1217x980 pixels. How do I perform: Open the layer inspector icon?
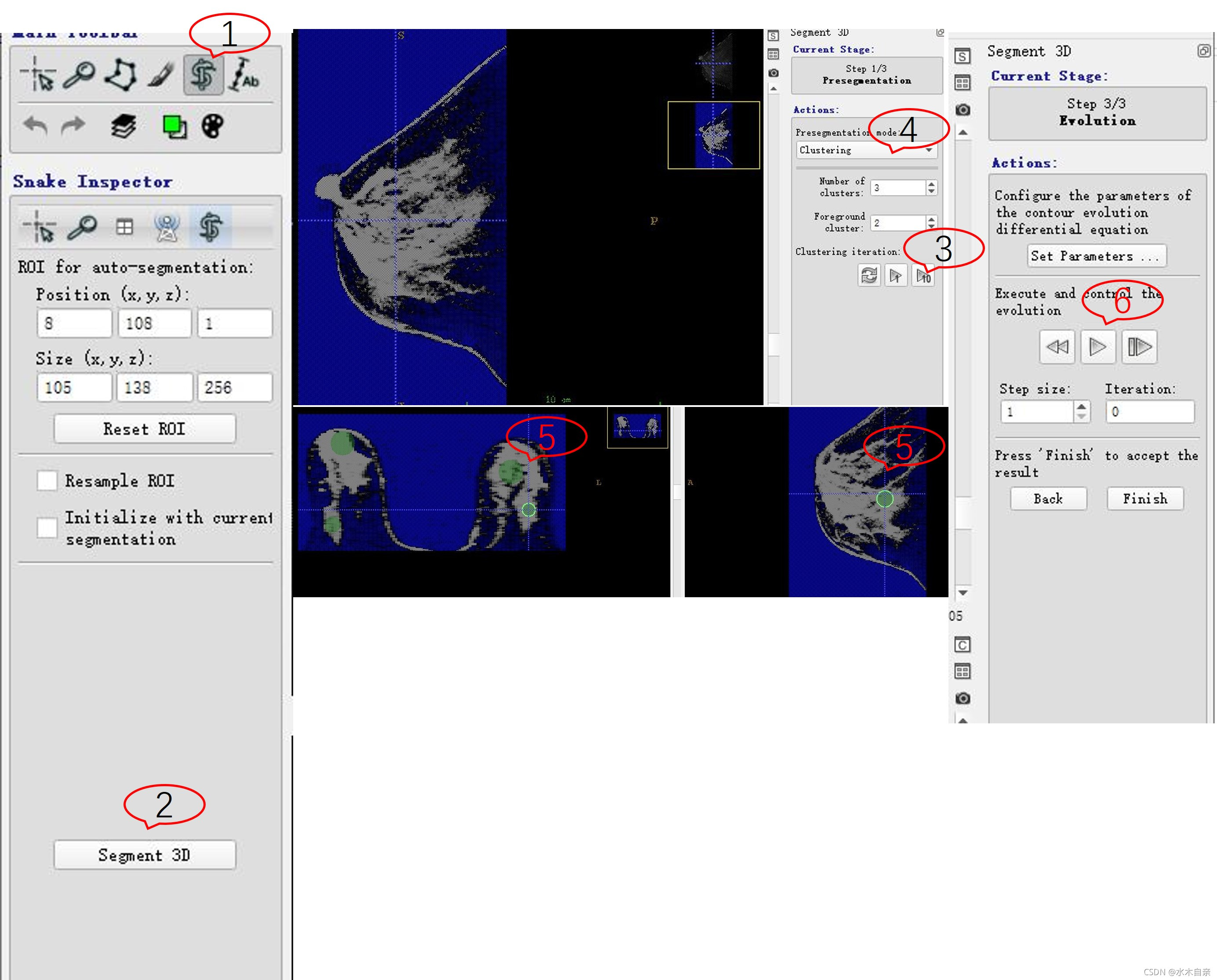tap(123, 126)
